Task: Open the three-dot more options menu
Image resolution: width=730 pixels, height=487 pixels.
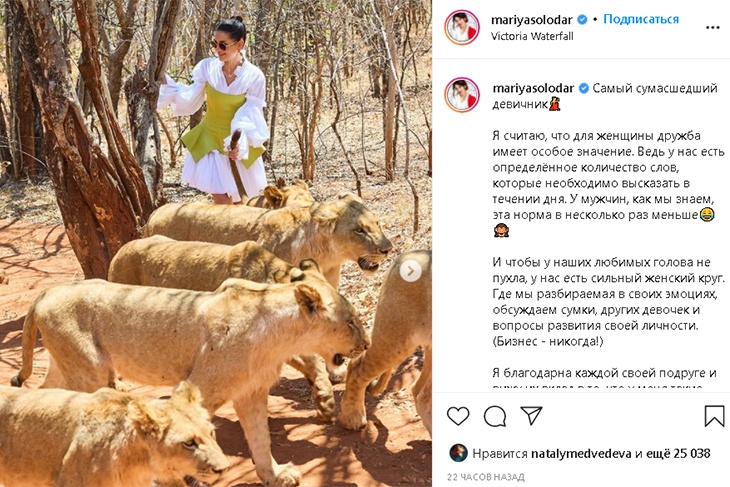Action: pos(713,28)
